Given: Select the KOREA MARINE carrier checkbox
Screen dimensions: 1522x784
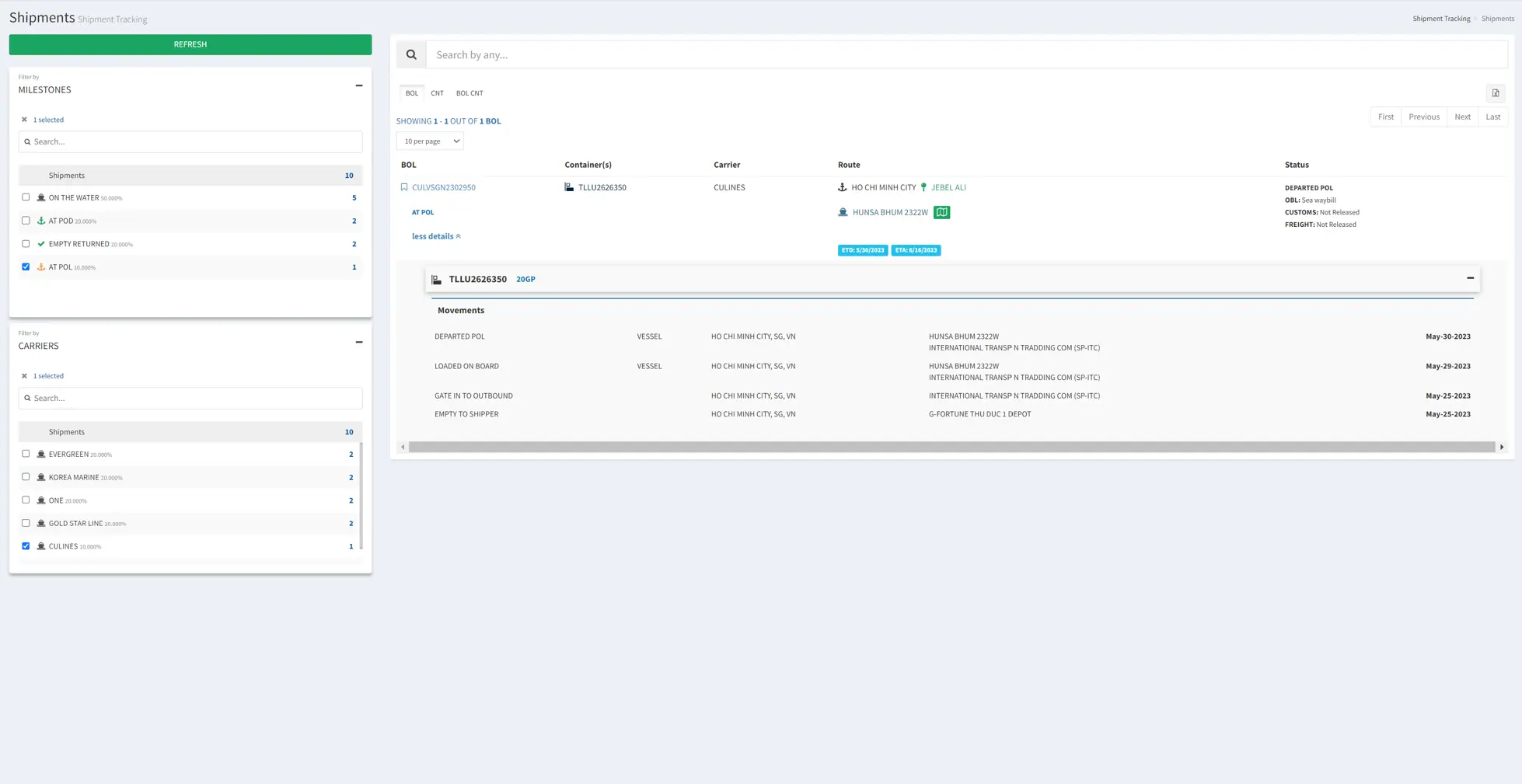Looking at the screenshot, I should tap(26, 477).
